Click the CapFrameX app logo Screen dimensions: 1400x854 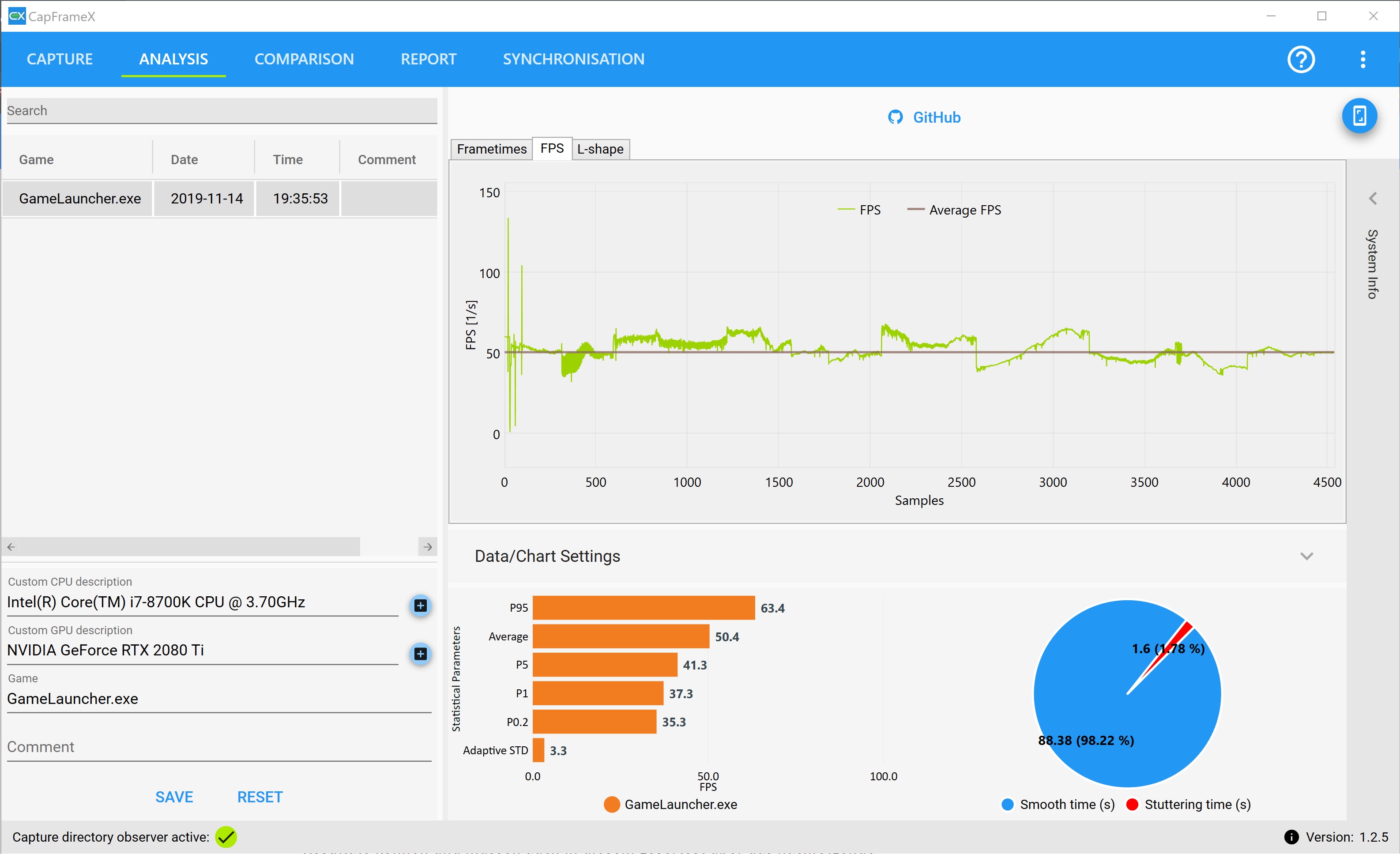(x=16, y=16)
